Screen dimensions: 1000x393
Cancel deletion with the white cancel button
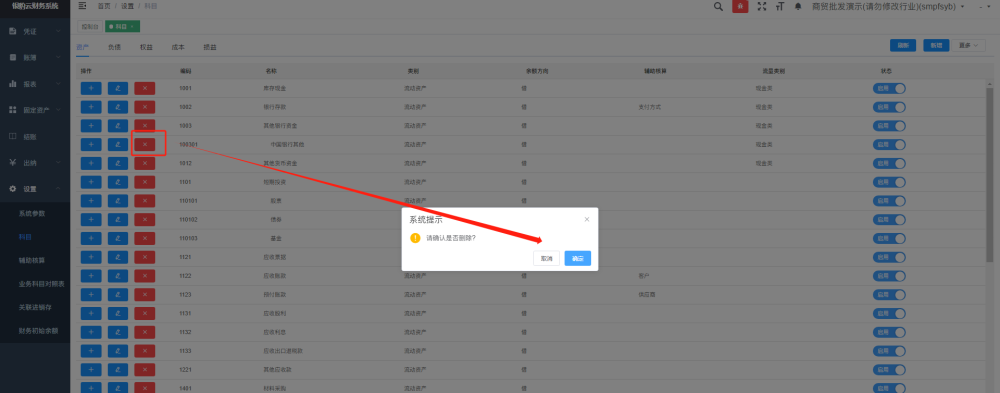(x=547, y=258)
